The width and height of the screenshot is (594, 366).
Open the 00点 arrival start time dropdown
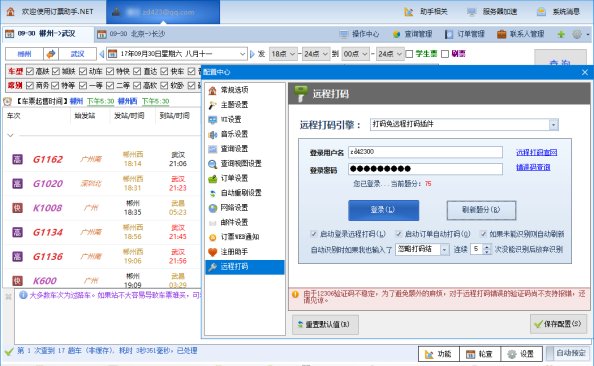355,54
